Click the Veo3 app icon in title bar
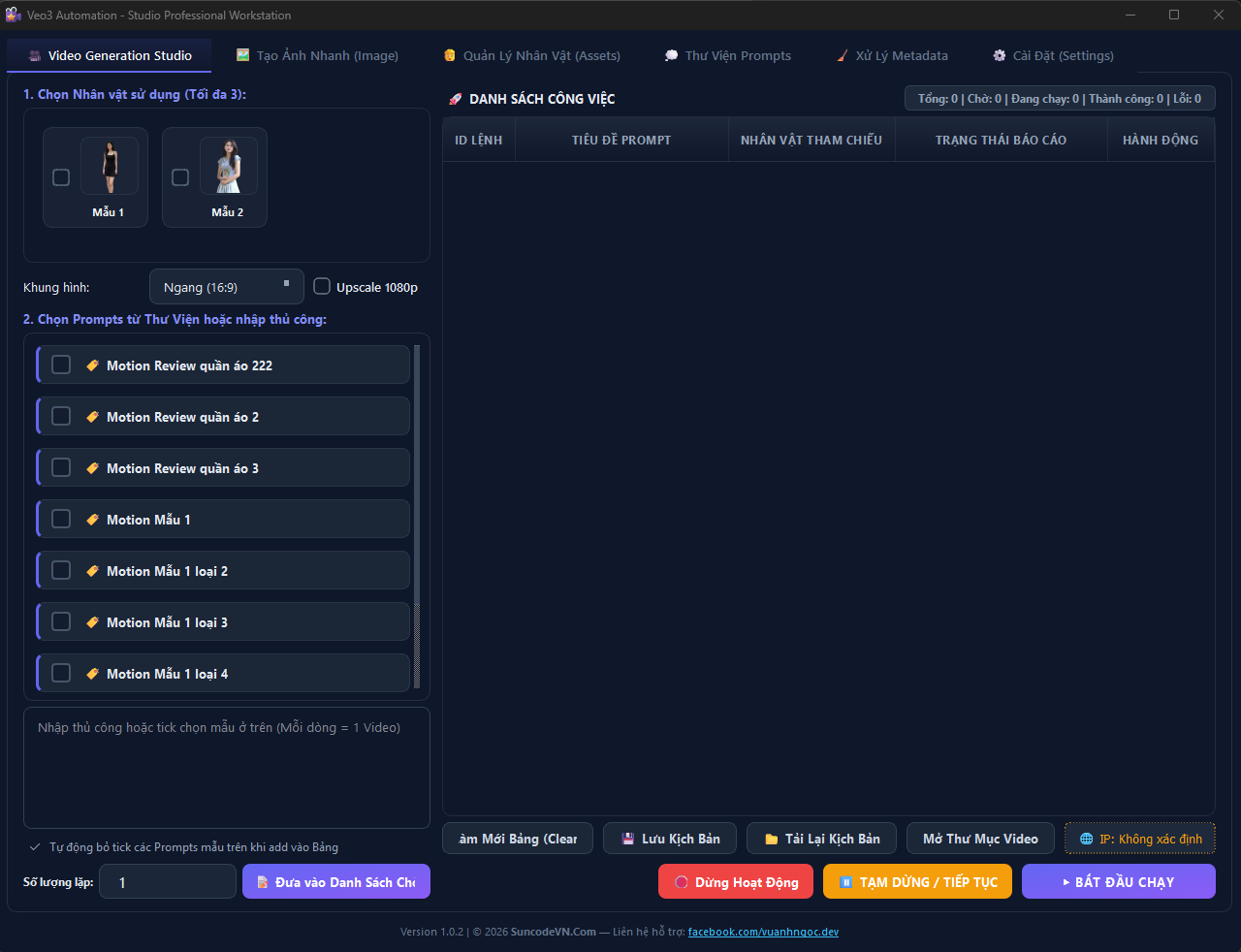The height and width of the screenshot is (952, 1241). [13, 15]
